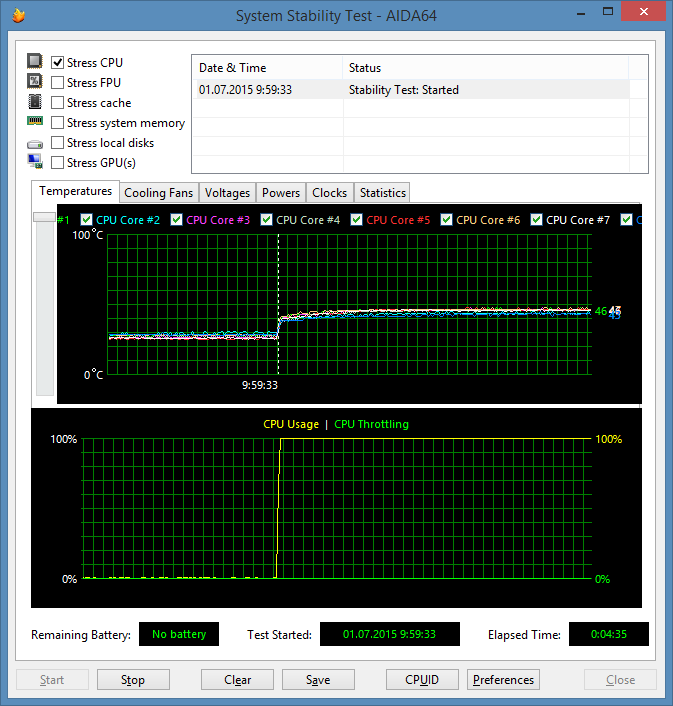Click the CPU Usage graph label
673x706 pixels.
pos(291,424)
